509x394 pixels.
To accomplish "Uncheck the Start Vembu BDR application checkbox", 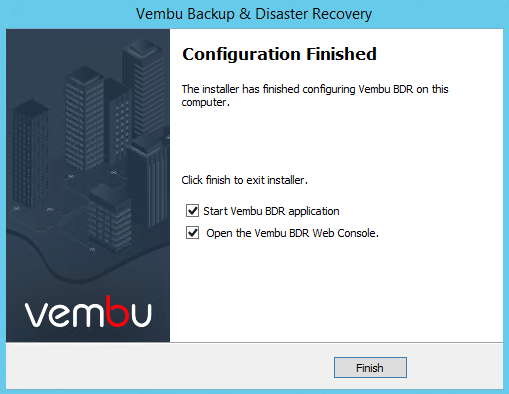I will pyautogui.click(x=192, y=211).
